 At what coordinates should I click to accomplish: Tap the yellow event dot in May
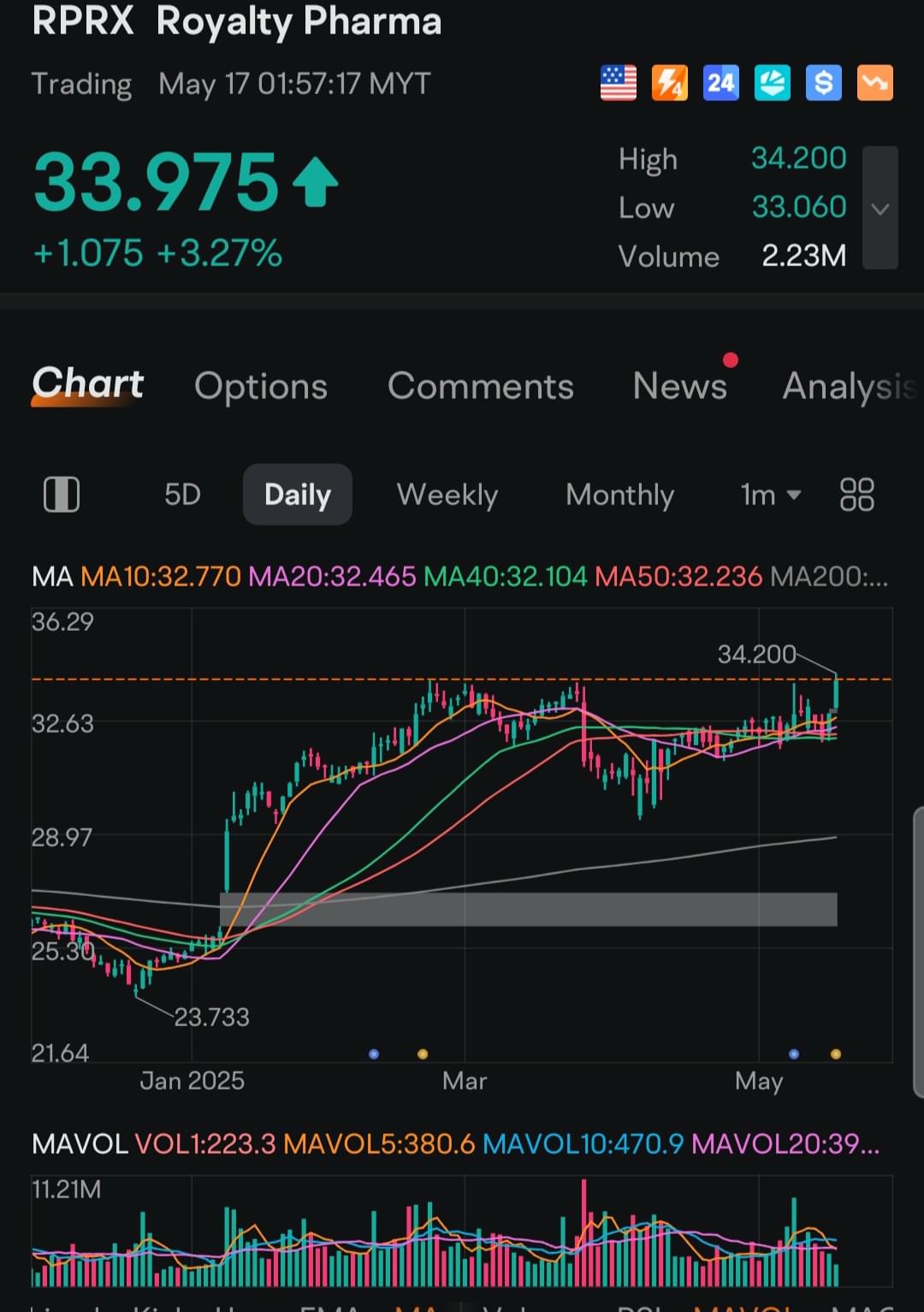click(x=836, y=1054)
